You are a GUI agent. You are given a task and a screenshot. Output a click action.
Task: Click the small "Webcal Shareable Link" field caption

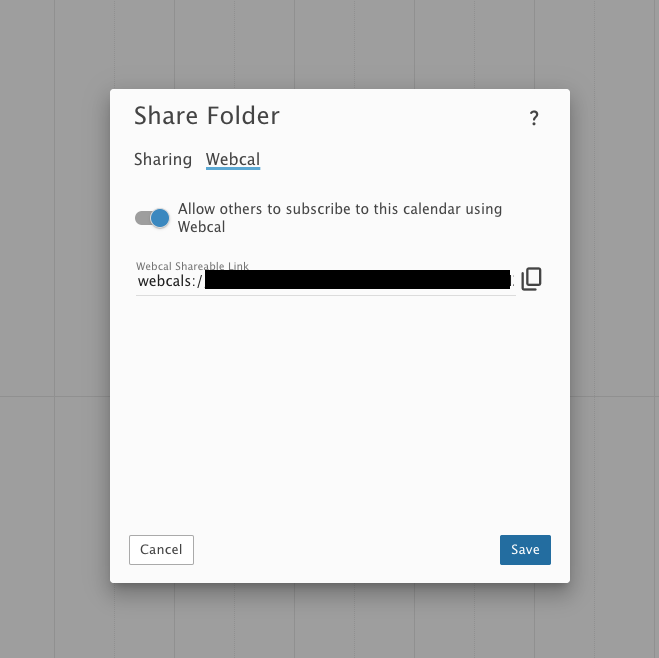click(x=192, y=266)
